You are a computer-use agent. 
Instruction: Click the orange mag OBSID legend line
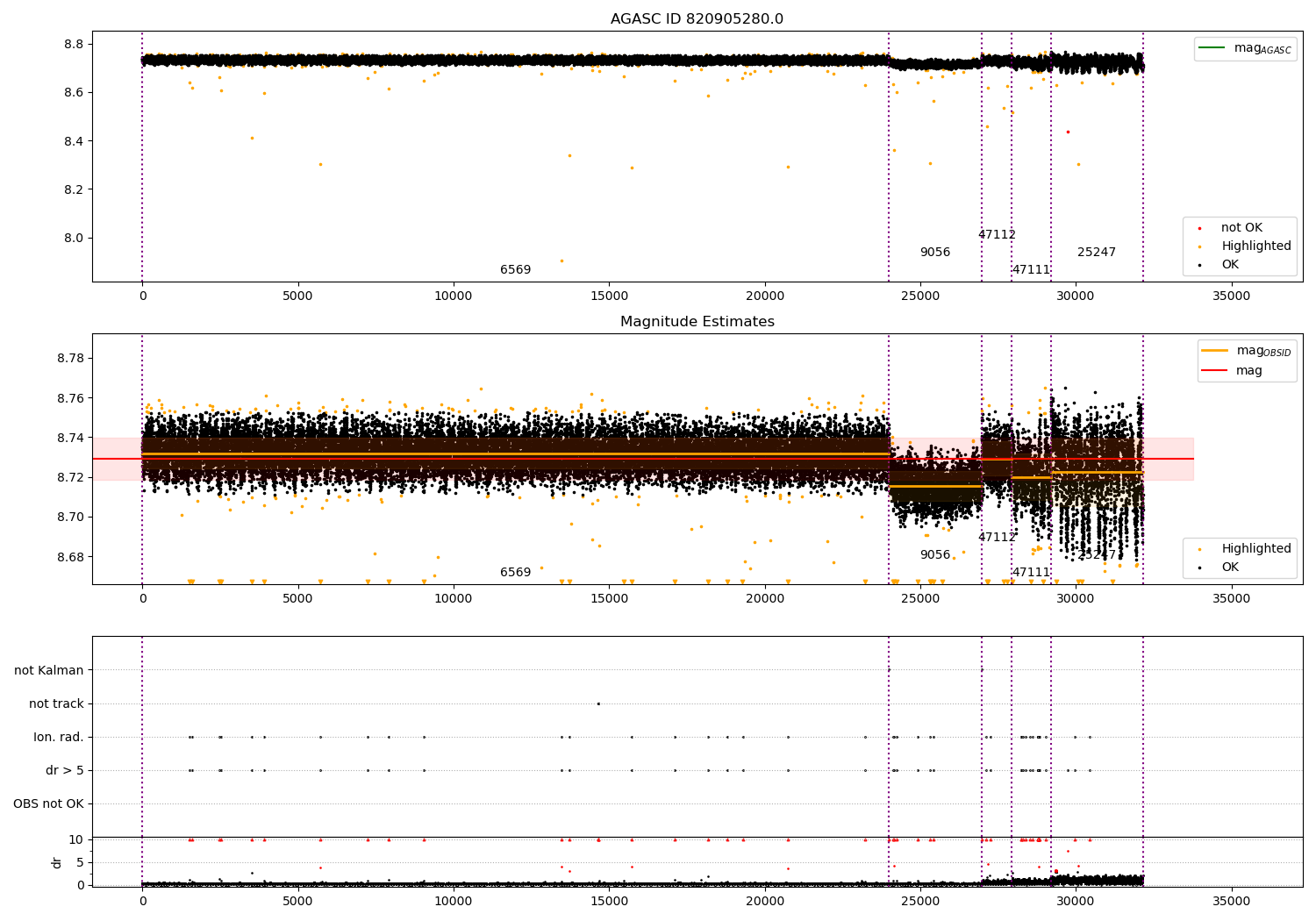(x=1214, y=351)
